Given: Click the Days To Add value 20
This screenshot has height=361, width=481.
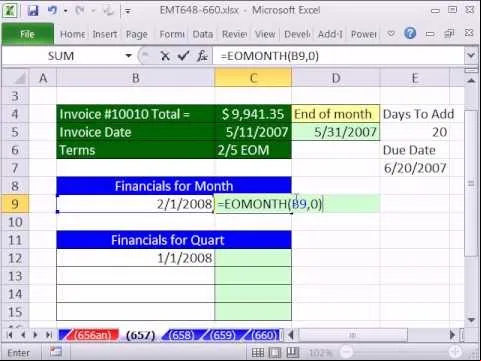Looking at the screenshot, I should (415, 132).
